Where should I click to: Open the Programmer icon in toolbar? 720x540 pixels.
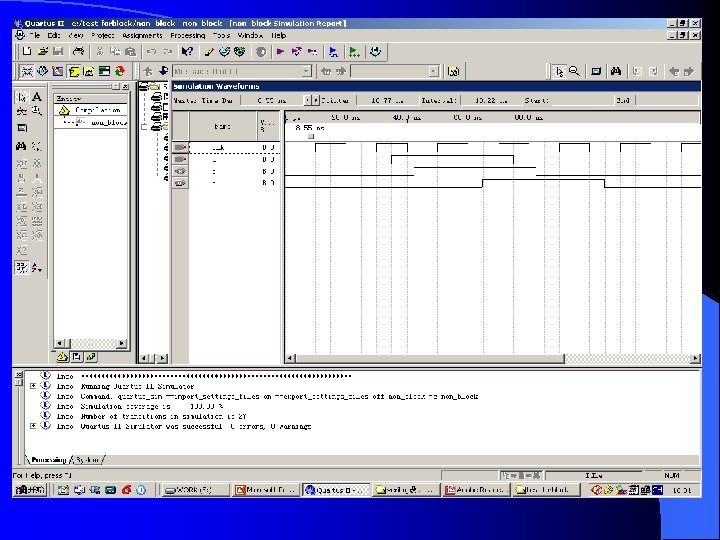(x=375, y=51)
